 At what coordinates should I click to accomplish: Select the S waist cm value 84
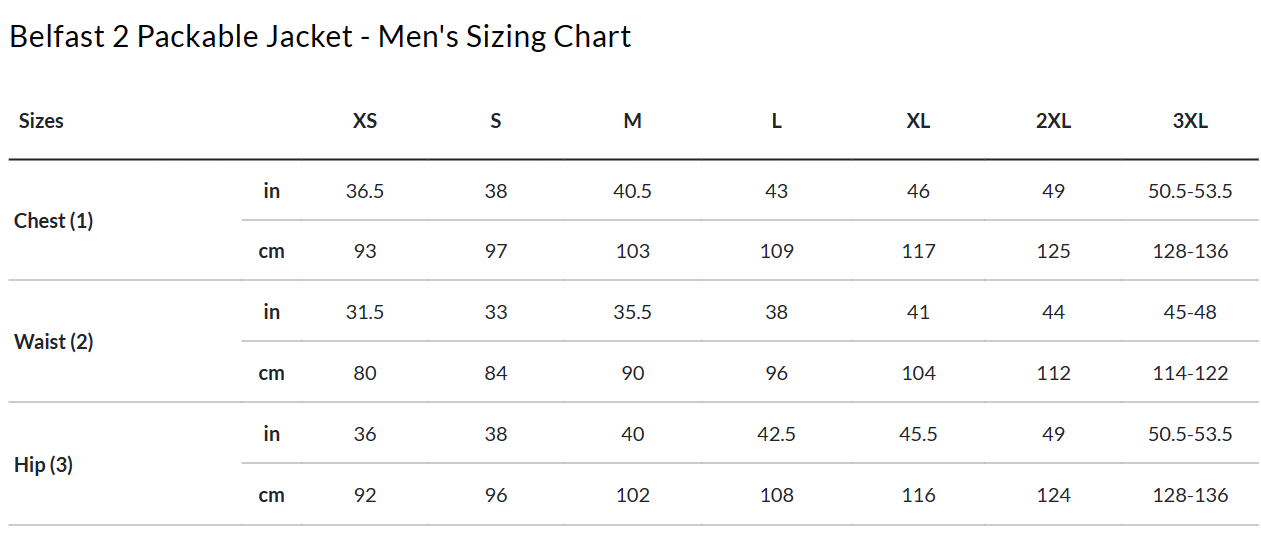tap(496, 373)
